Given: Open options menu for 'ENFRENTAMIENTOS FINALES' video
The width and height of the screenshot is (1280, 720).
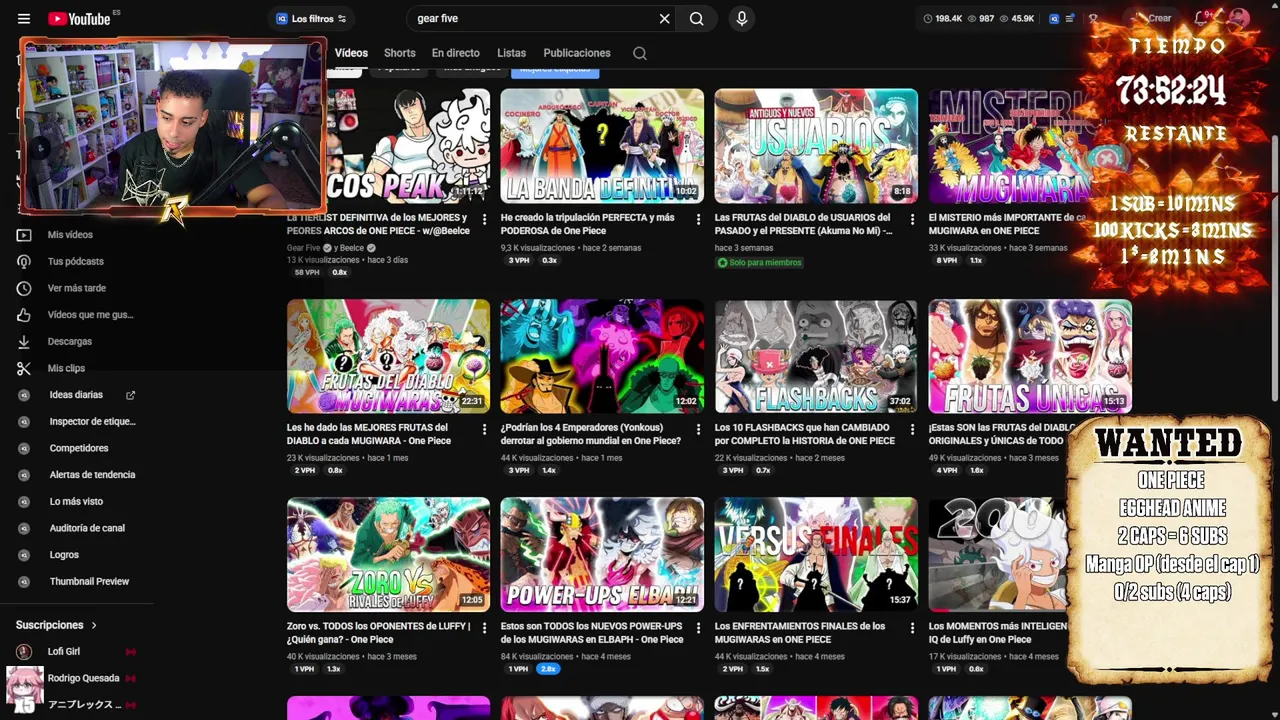Looking at the screenshot, I should [912, 628].
